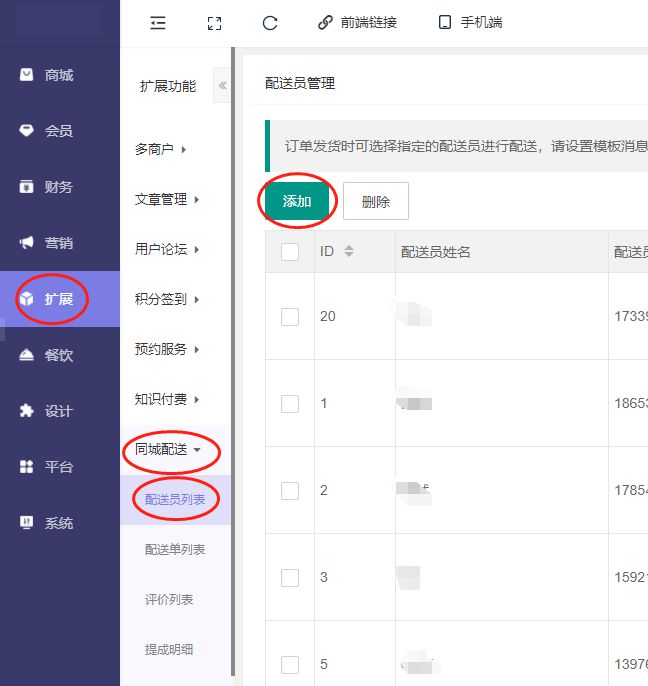Collapse the 同城配送 submenu
Image resolution: width=648 pixels, height=686 pixels.
[x=168, y=449]
